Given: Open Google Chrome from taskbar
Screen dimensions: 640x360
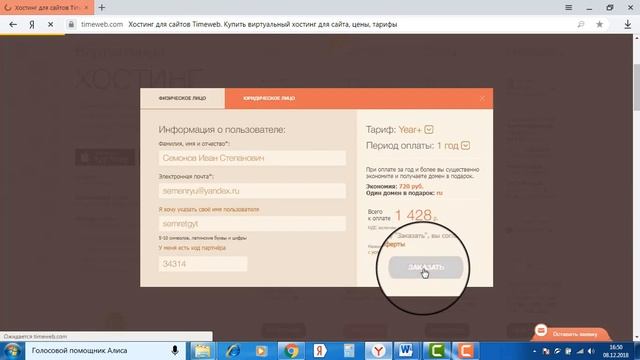Looking at the screenshot, I should tap(291, 351).
